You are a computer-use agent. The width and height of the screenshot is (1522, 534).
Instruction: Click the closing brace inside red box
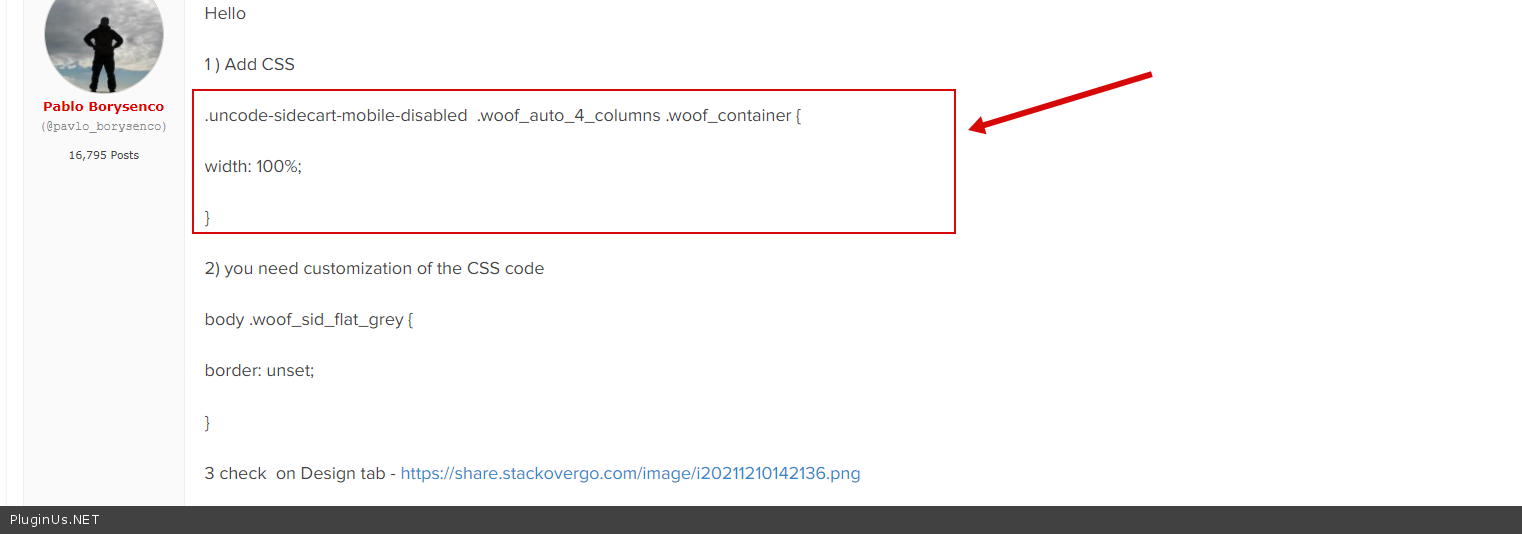[x=208, y=218]
